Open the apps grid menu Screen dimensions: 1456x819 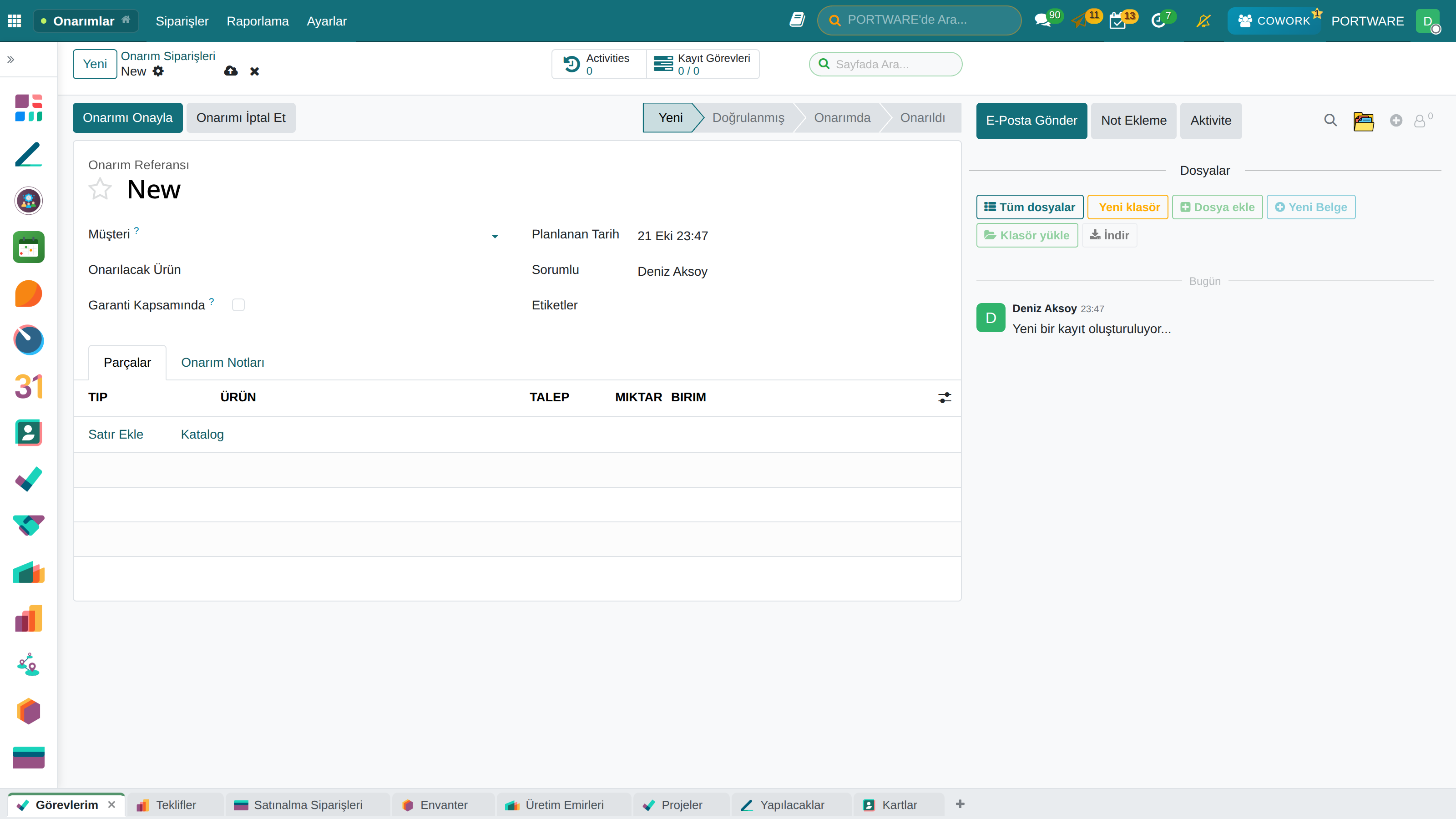[15, 21]
